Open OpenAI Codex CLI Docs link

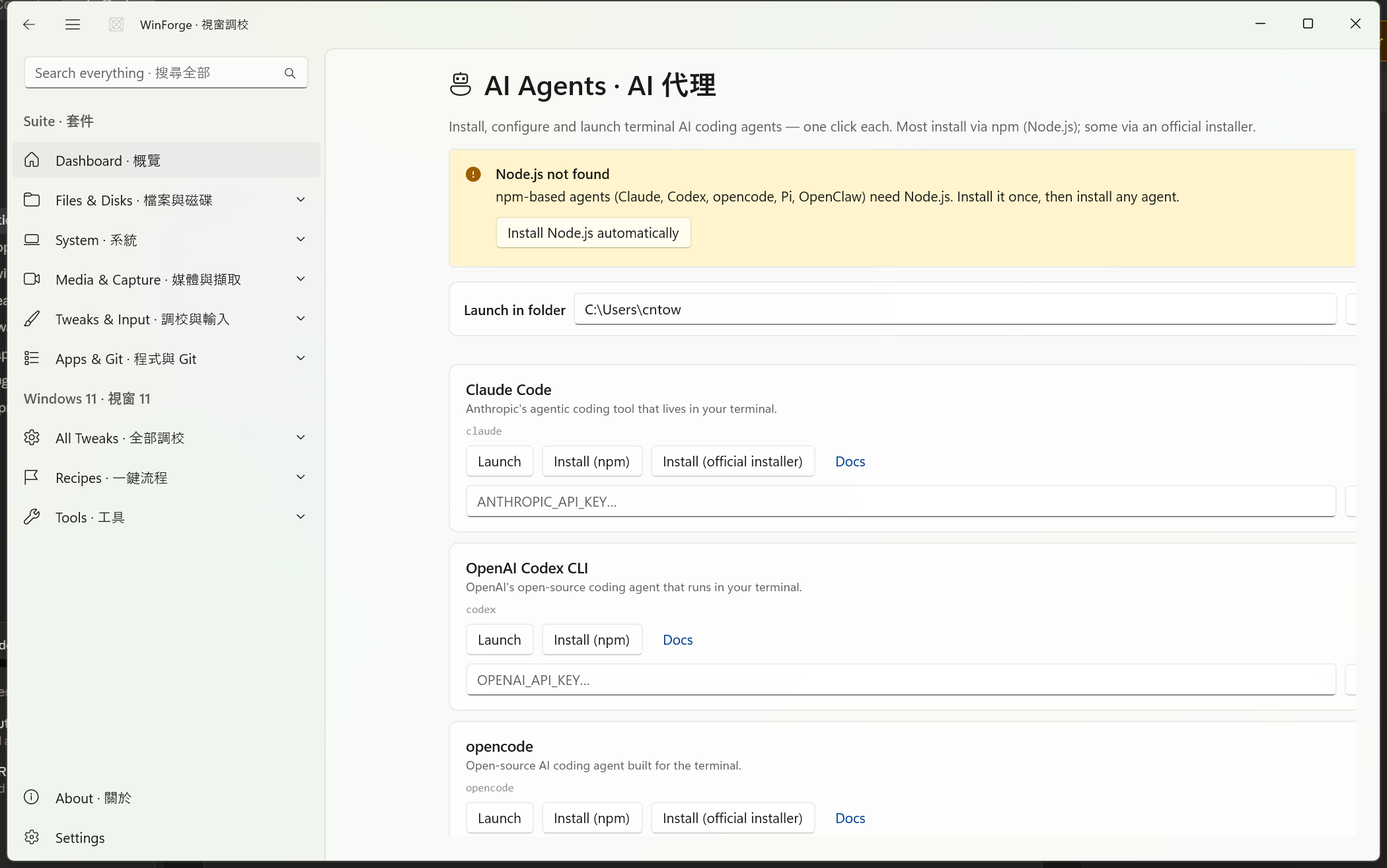(678, 640)
